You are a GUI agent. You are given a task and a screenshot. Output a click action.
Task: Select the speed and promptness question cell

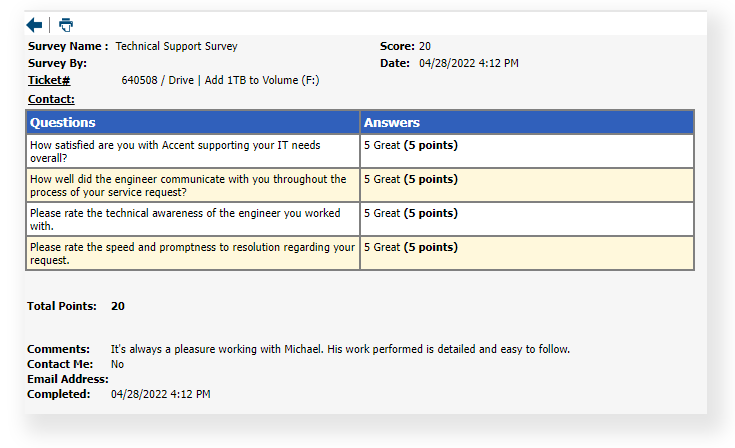pyautogui.click(x=193, y=253)
